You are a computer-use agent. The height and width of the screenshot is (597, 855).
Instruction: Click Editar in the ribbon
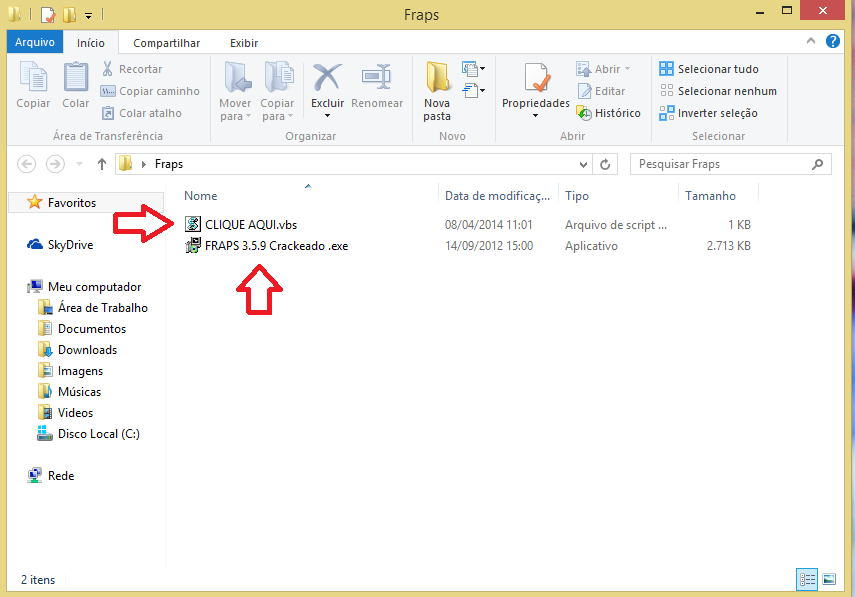coord(601,91)
